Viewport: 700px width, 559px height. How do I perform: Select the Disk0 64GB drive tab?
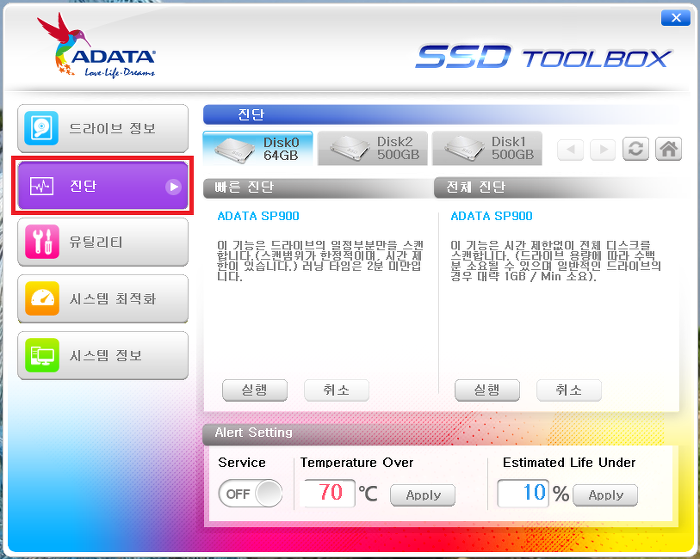pos(258,148)
